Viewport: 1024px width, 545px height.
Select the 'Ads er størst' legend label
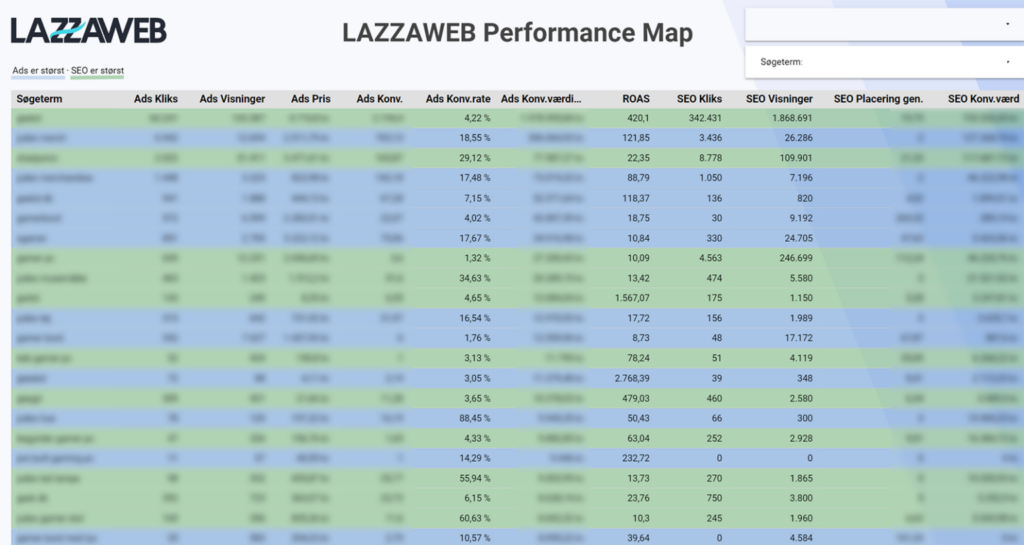click(x=39, y=70)
